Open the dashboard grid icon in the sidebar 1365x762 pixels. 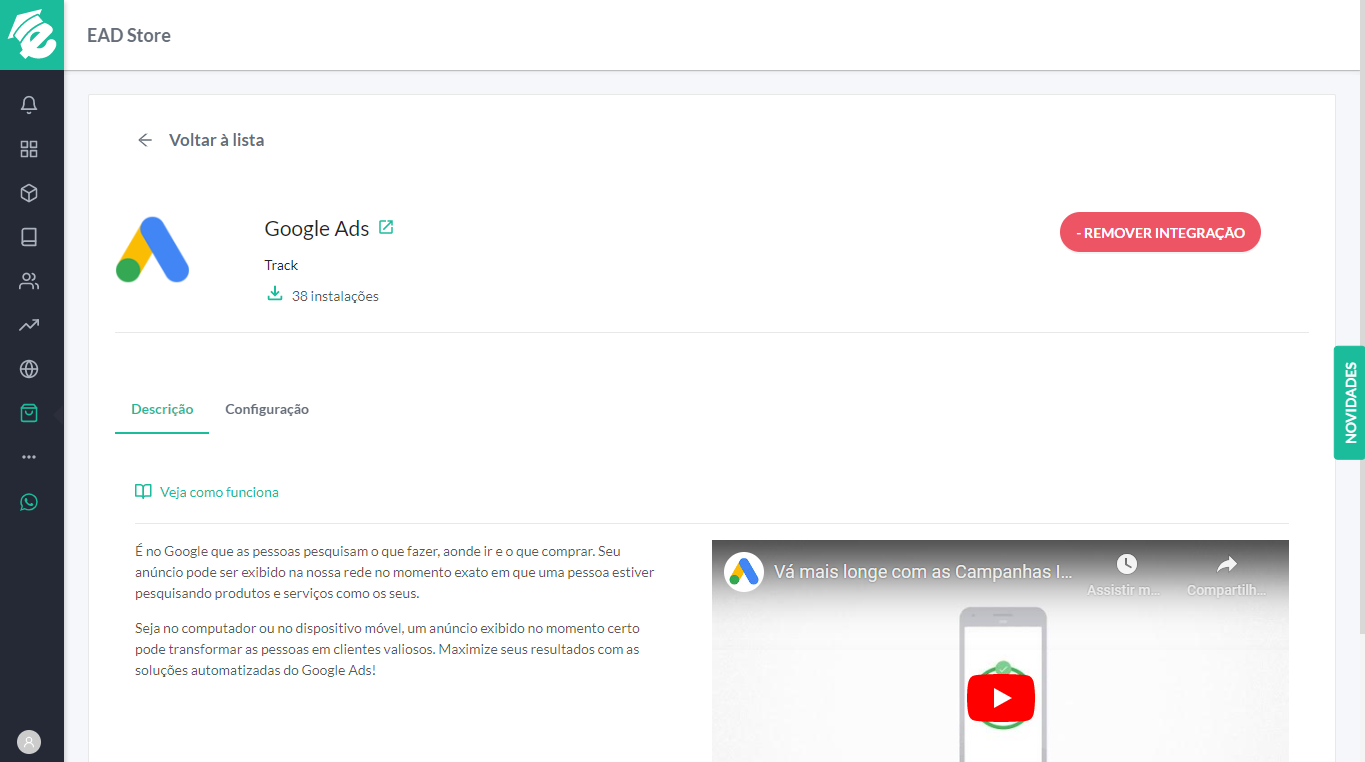[x=29, y=149]
